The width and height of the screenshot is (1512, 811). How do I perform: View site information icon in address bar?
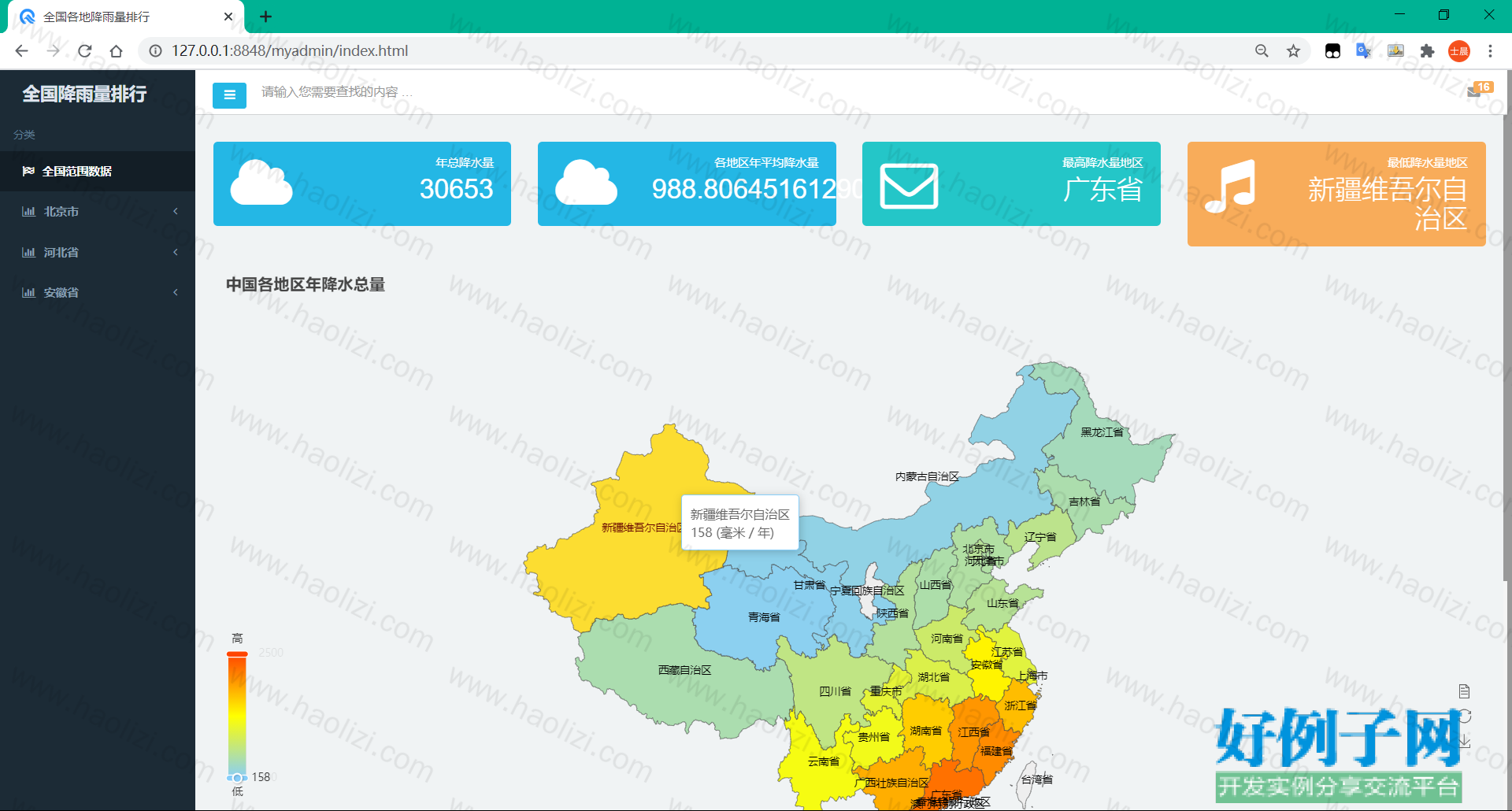click(x=156, y=51)
